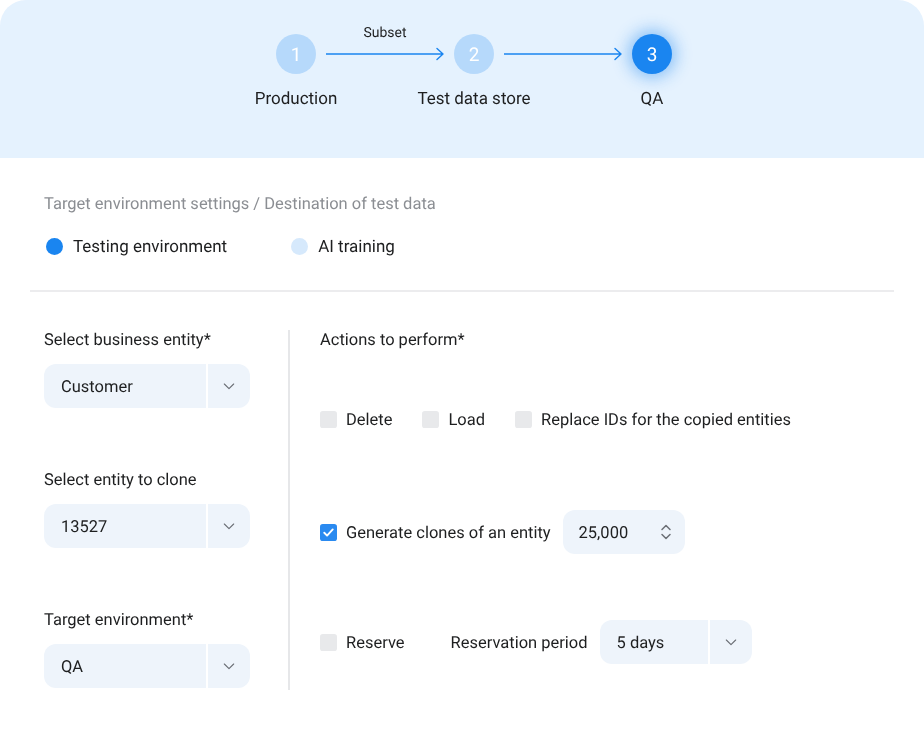Expand the entity to clone dropdown arrow
This screenshot has height=750, width=924.
(229, 526)
